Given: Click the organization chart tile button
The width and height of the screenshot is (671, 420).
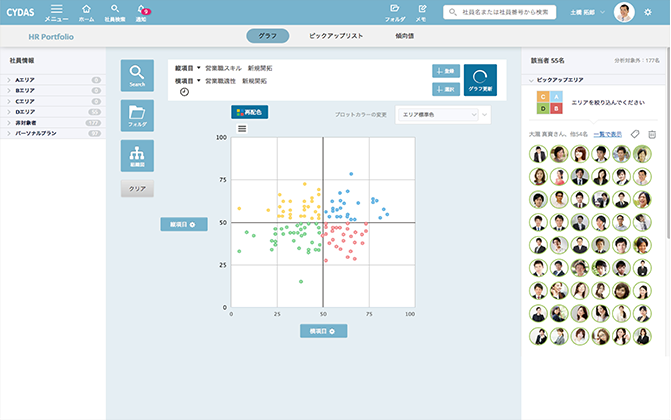Looking at the screenshot, I should pyautogui.click(x=137, y=156).
